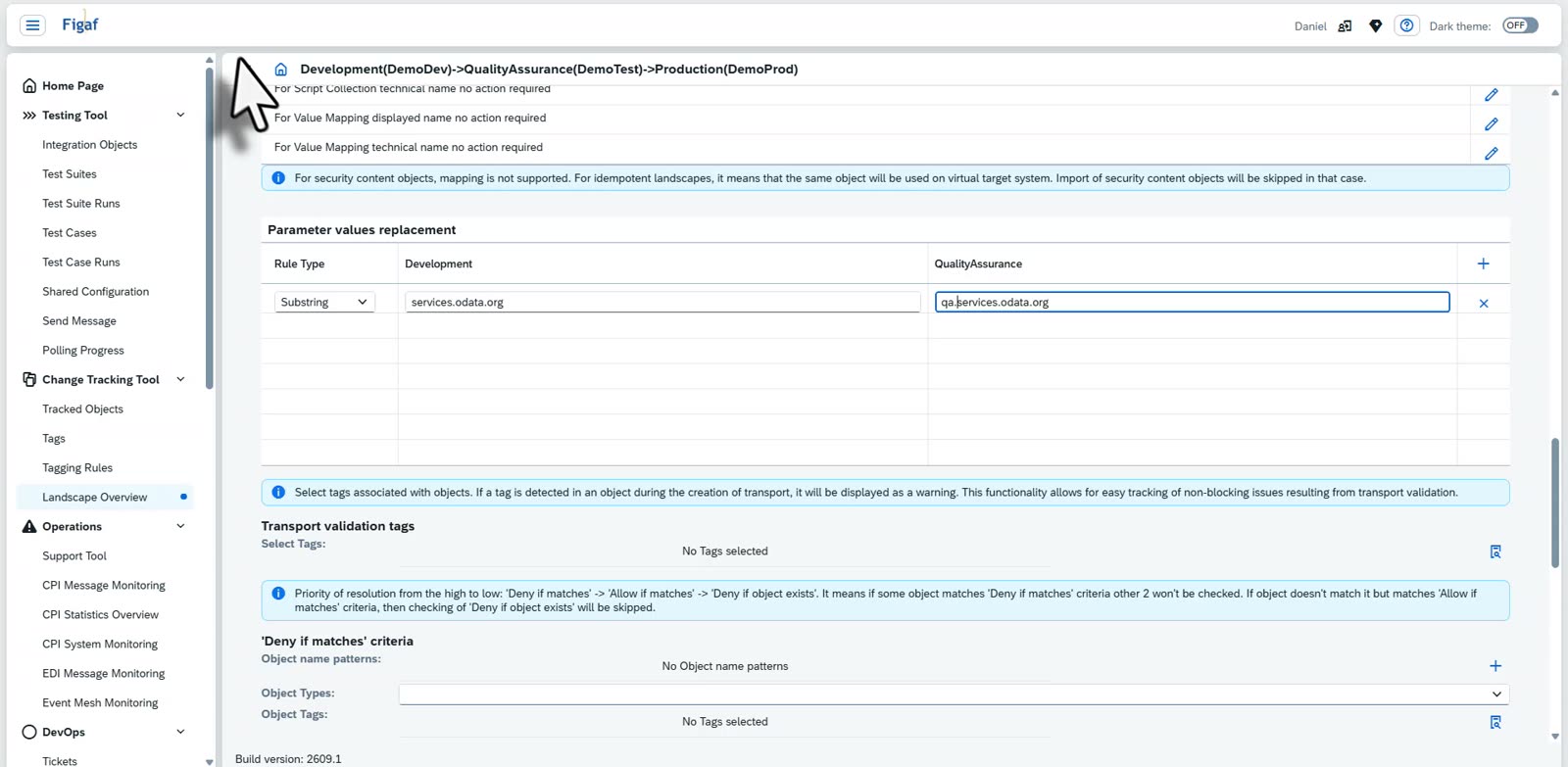Image resolution: width=1568 pixels, height=767 pixels.
Task: Open Integration Objects in the sidebar
Action: tap(89, 145)
